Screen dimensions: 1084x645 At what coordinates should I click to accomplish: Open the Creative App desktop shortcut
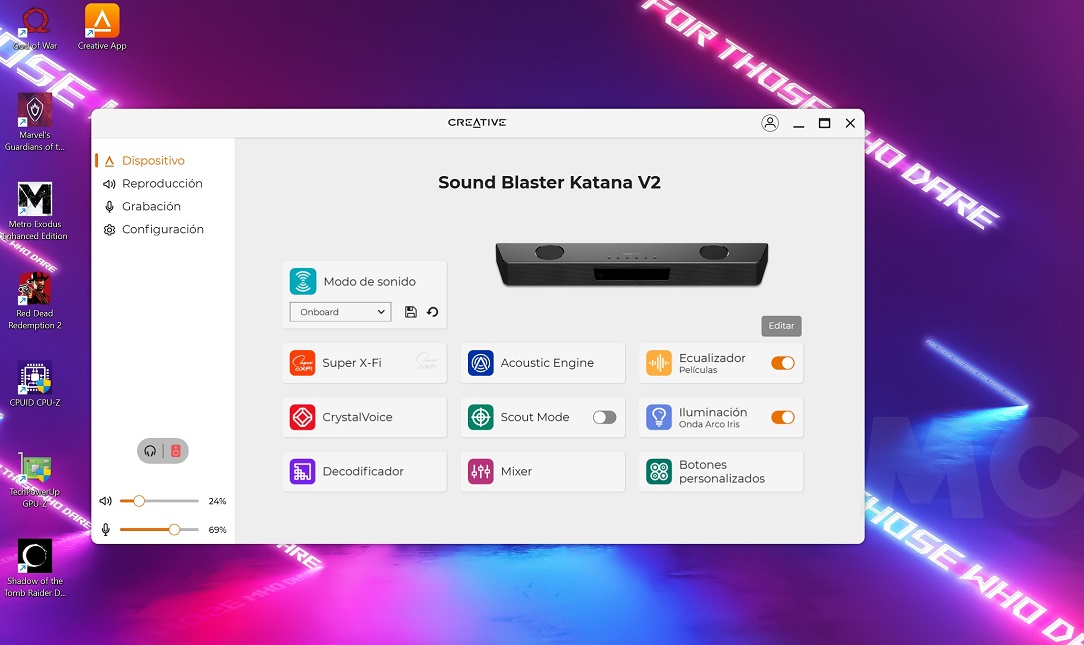tap(102, 27)
